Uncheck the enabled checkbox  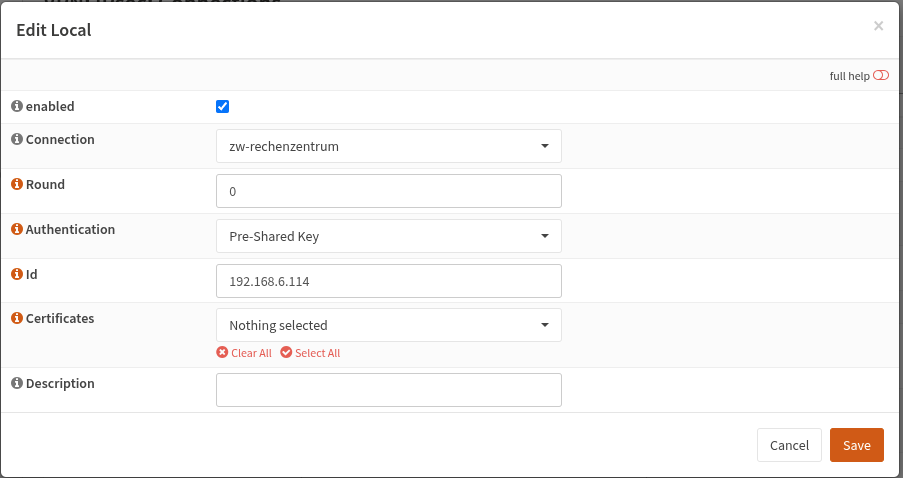223,107
